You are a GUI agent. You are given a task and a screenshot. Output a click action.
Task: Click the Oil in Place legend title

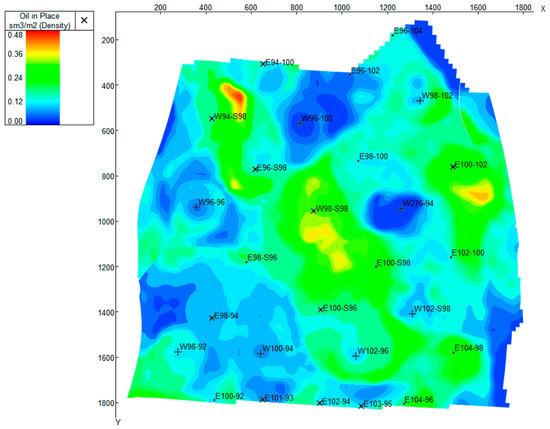pos(40,21)
